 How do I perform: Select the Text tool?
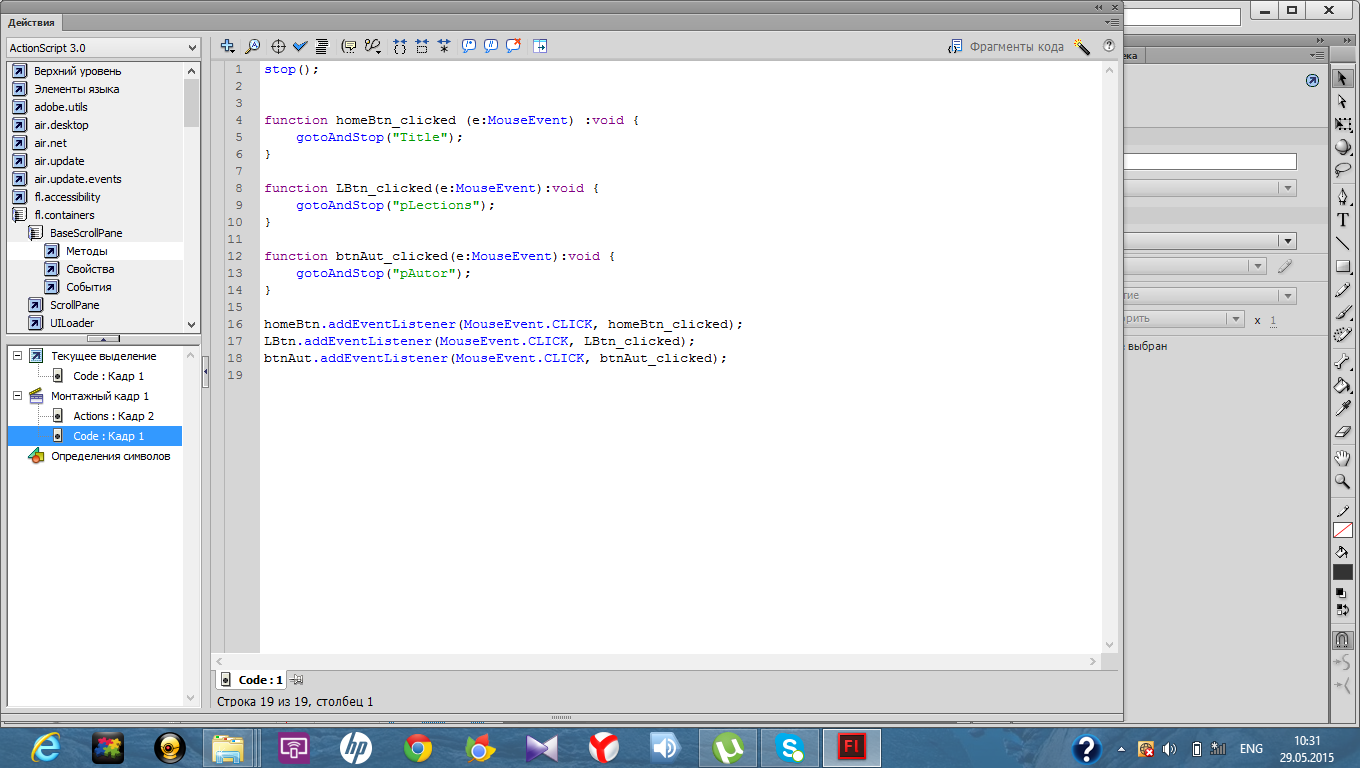(x=1343, y=220)
